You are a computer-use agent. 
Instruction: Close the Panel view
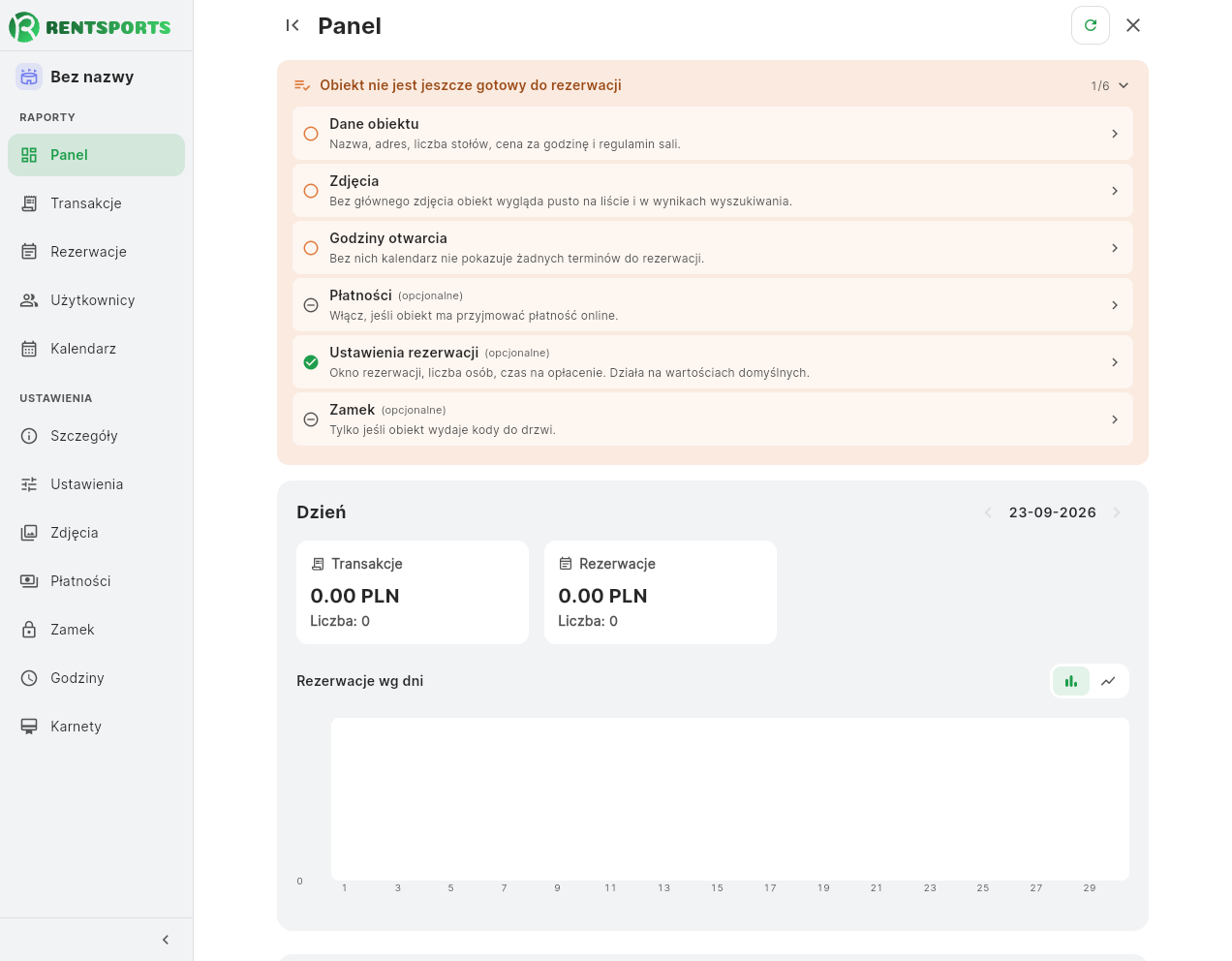coord(1133,25)
